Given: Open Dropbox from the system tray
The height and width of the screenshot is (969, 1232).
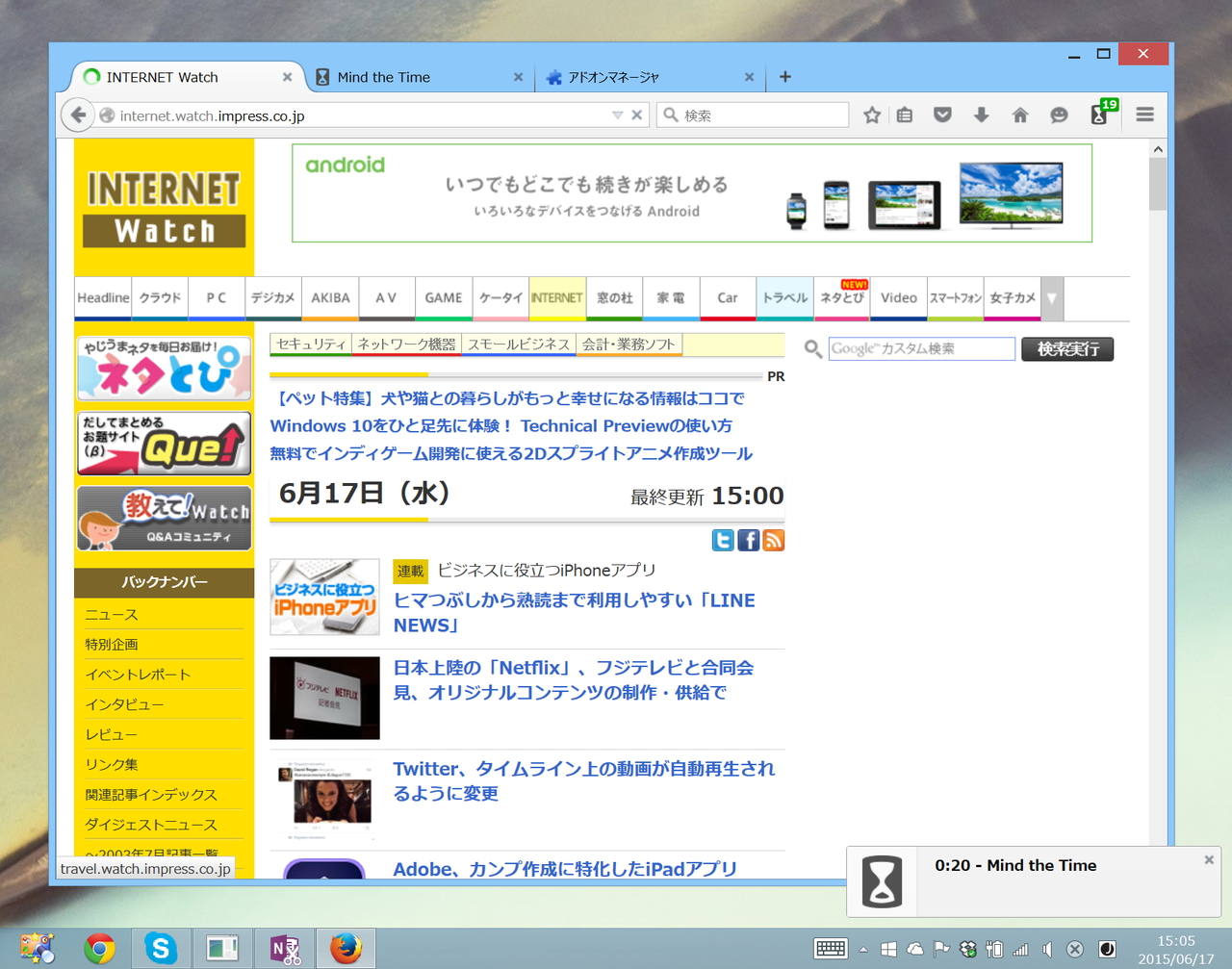Looking at the screenshot, I should coord(966,948).
